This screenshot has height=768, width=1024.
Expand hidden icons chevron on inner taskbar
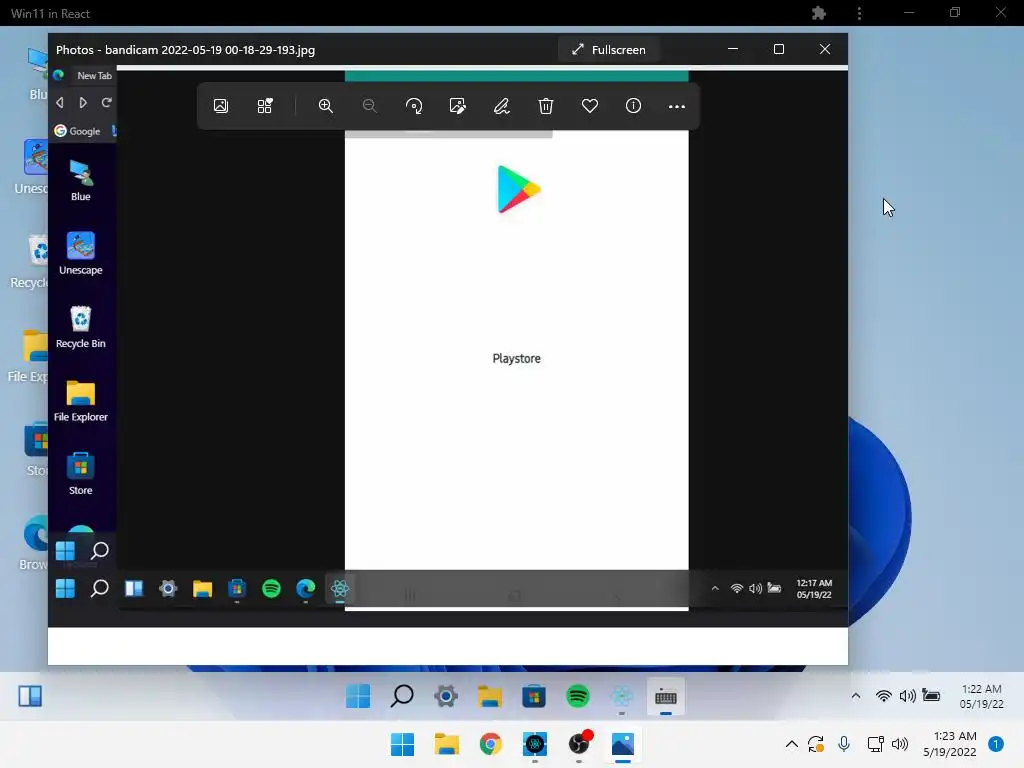tap(856, 696)
